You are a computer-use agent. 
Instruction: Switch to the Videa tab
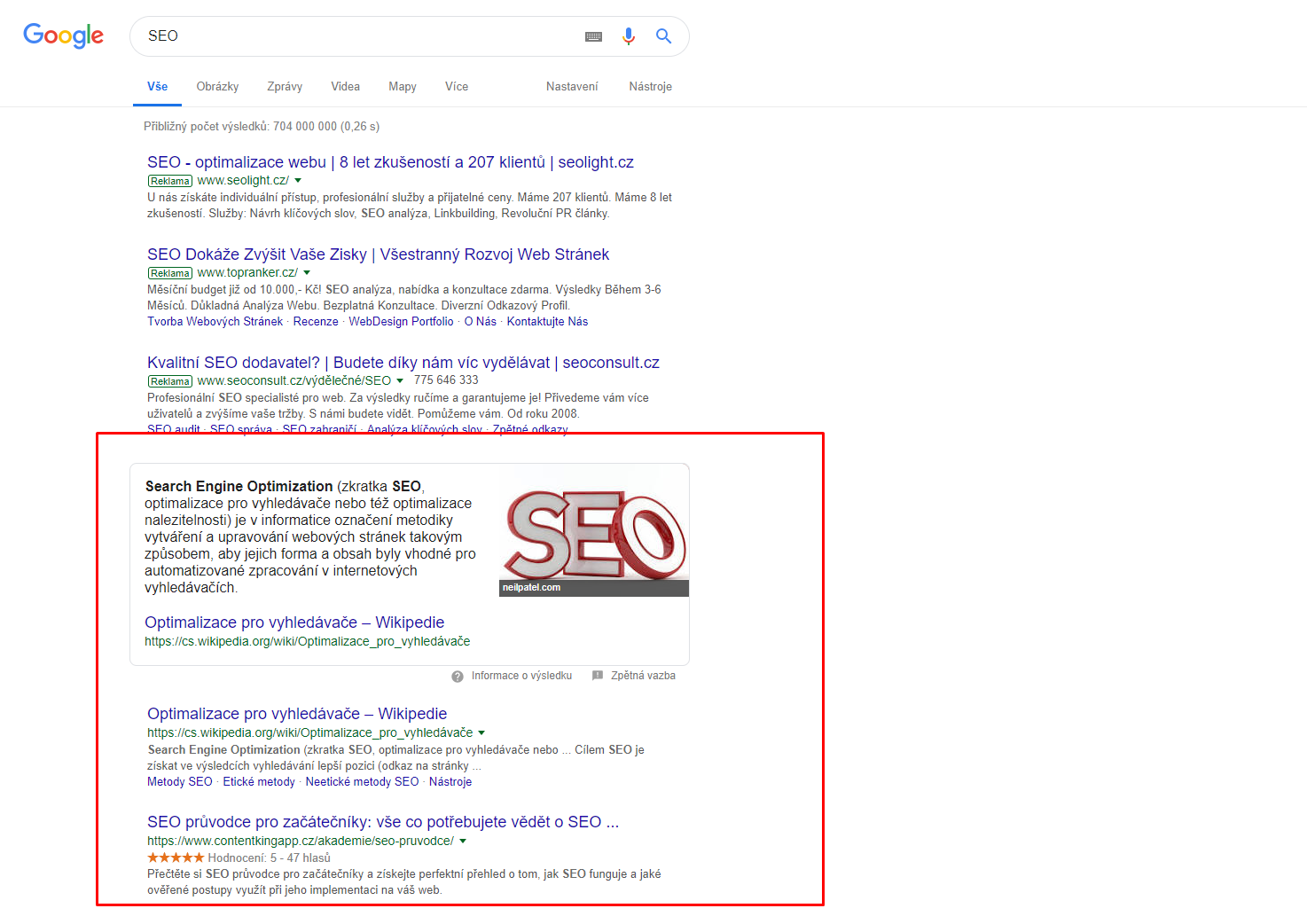click(x=346, y=87)
